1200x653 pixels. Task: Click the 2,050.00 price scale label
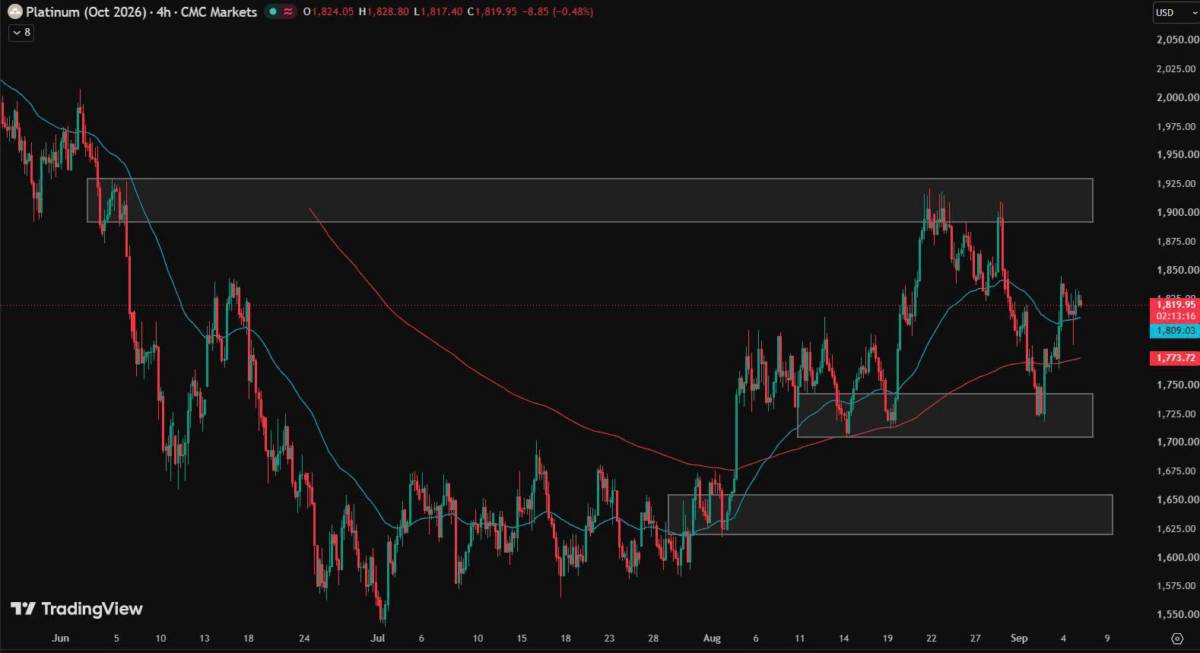pyautogui.click(x=1176, y=40)
